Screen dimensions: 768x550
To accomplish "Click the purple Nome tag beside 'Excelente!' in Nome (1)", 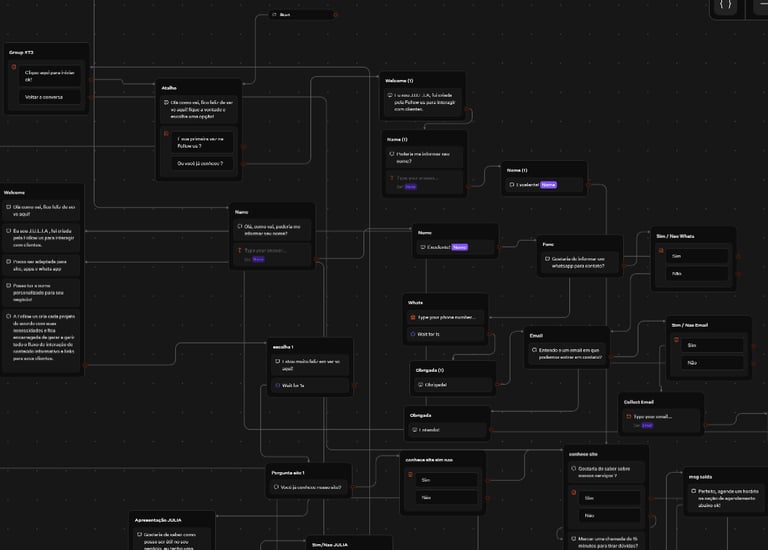I will pos(549,185).
